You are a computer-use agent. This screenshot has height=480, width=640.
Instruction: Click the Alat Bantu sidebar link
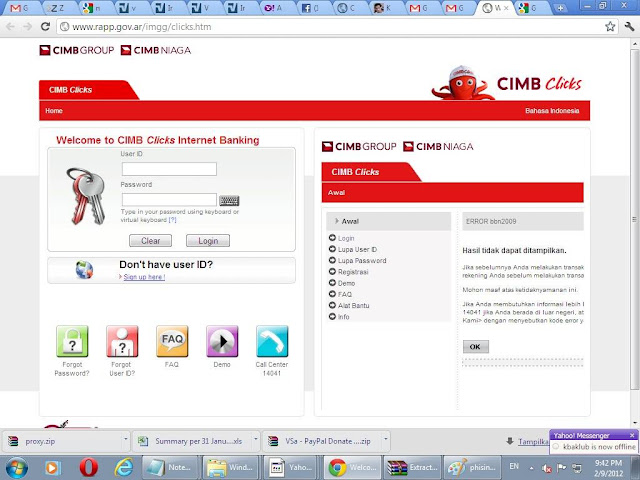coord(353,305)
